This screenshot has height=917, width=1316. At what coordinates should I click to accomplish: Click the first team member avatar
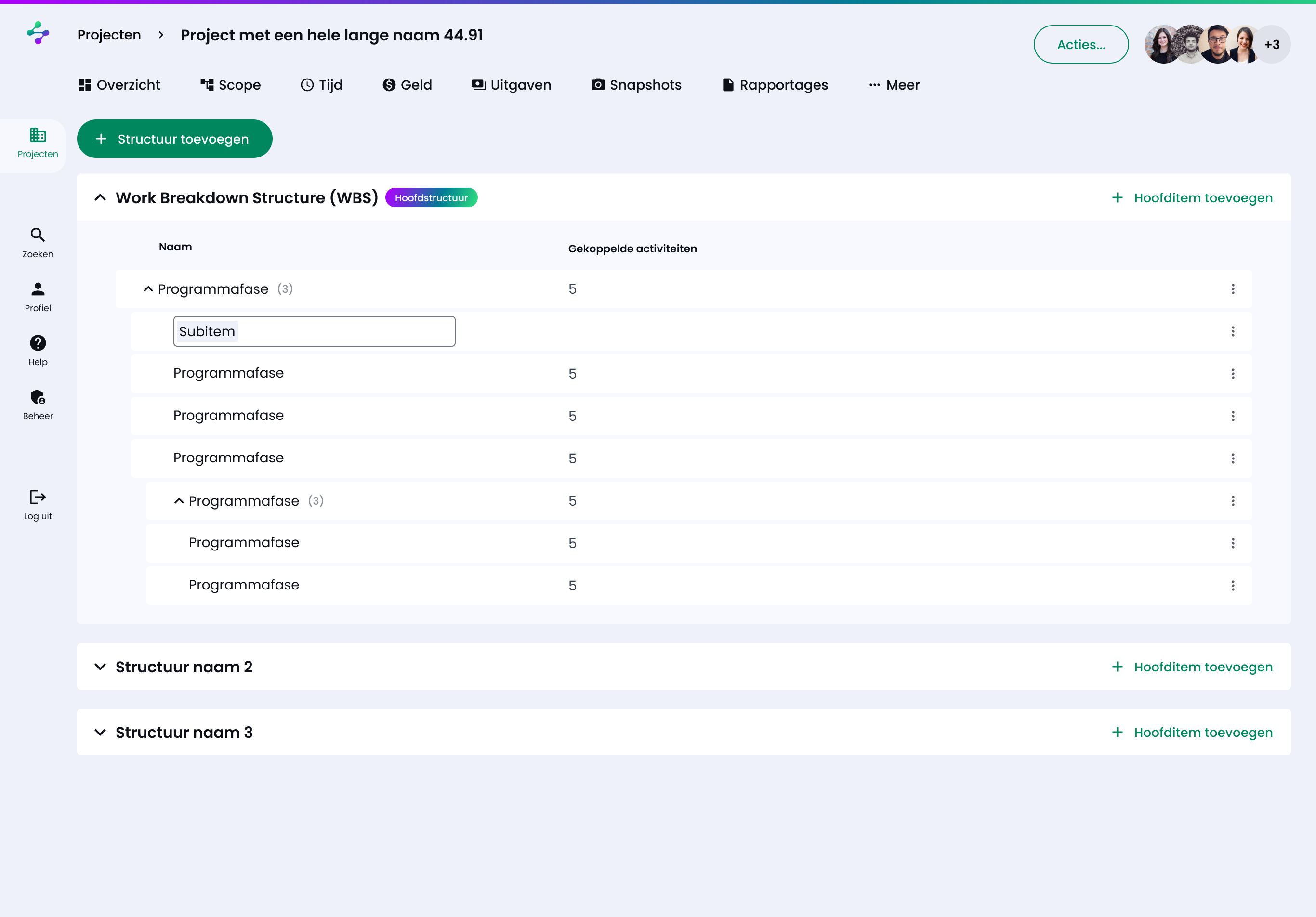1161,44
